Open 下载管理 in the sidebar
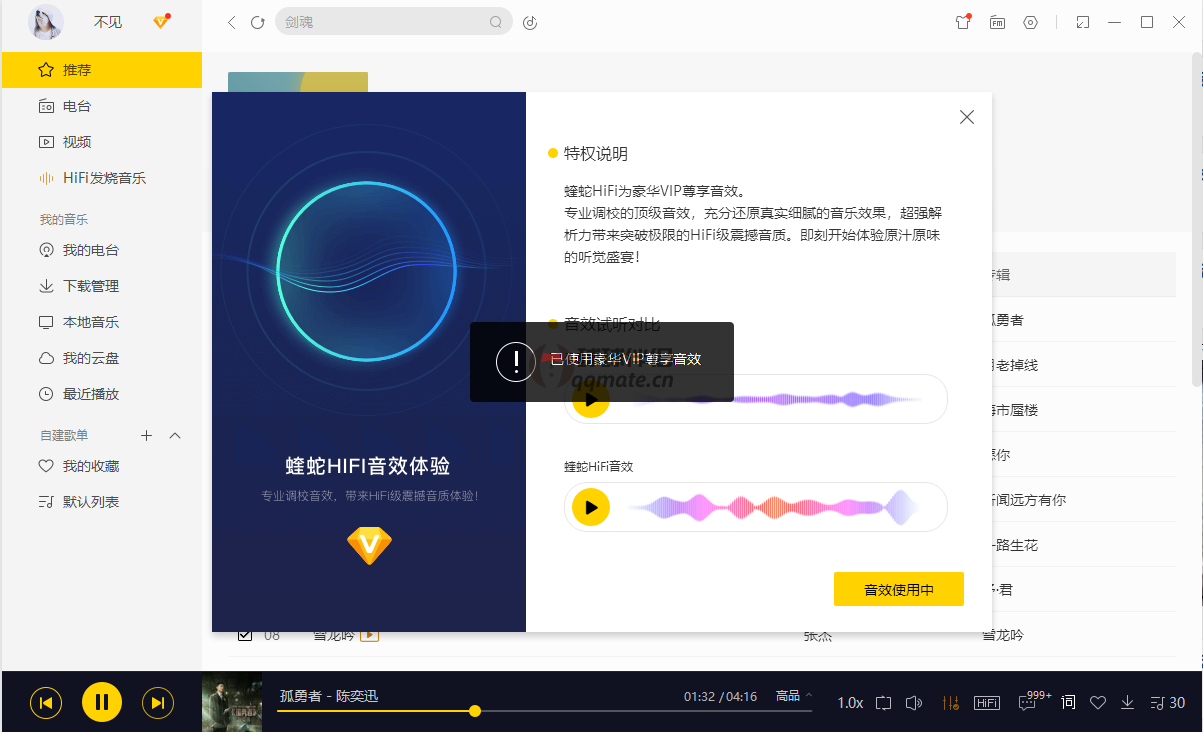Viewport: 1203px width, 732px height. coord(90,286)
